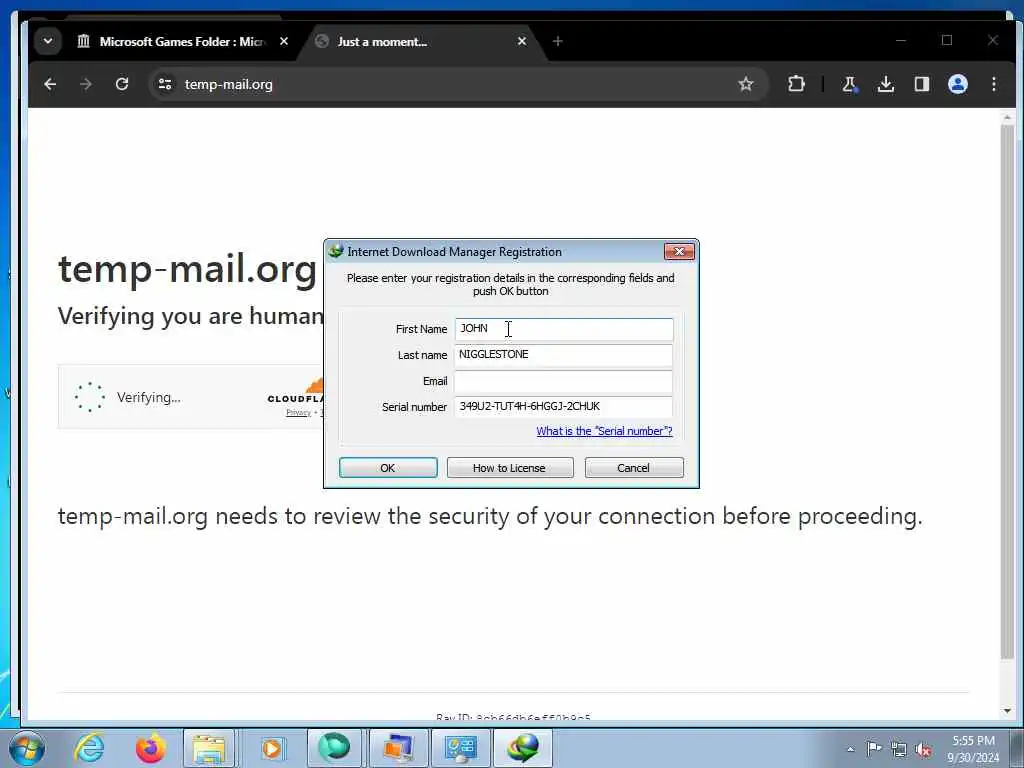Show hidden system tray icons
This screenshot has width=1024, height=768.
click(850, 749)
